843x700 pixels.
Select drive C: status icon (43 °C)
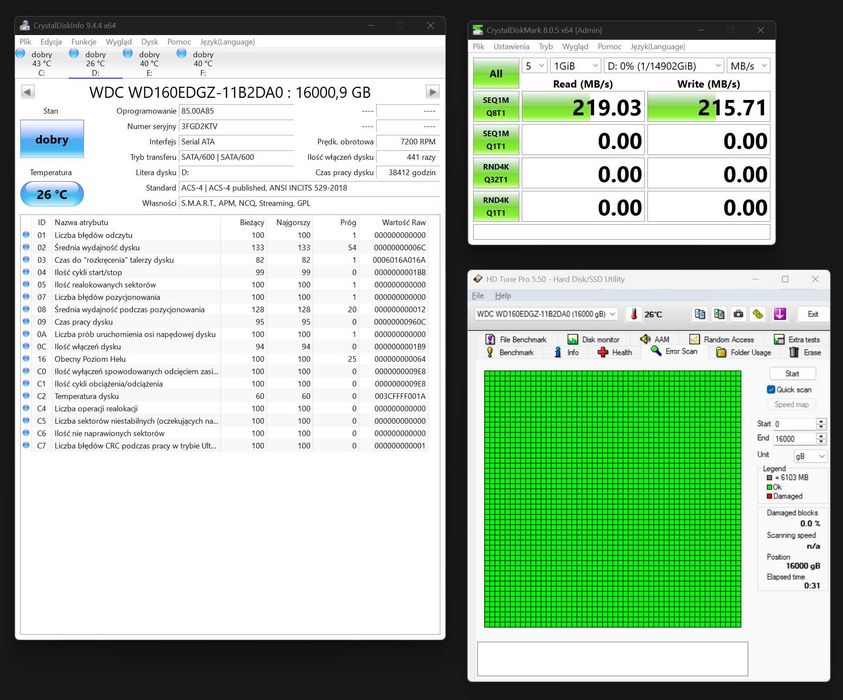tap(20, 53)
